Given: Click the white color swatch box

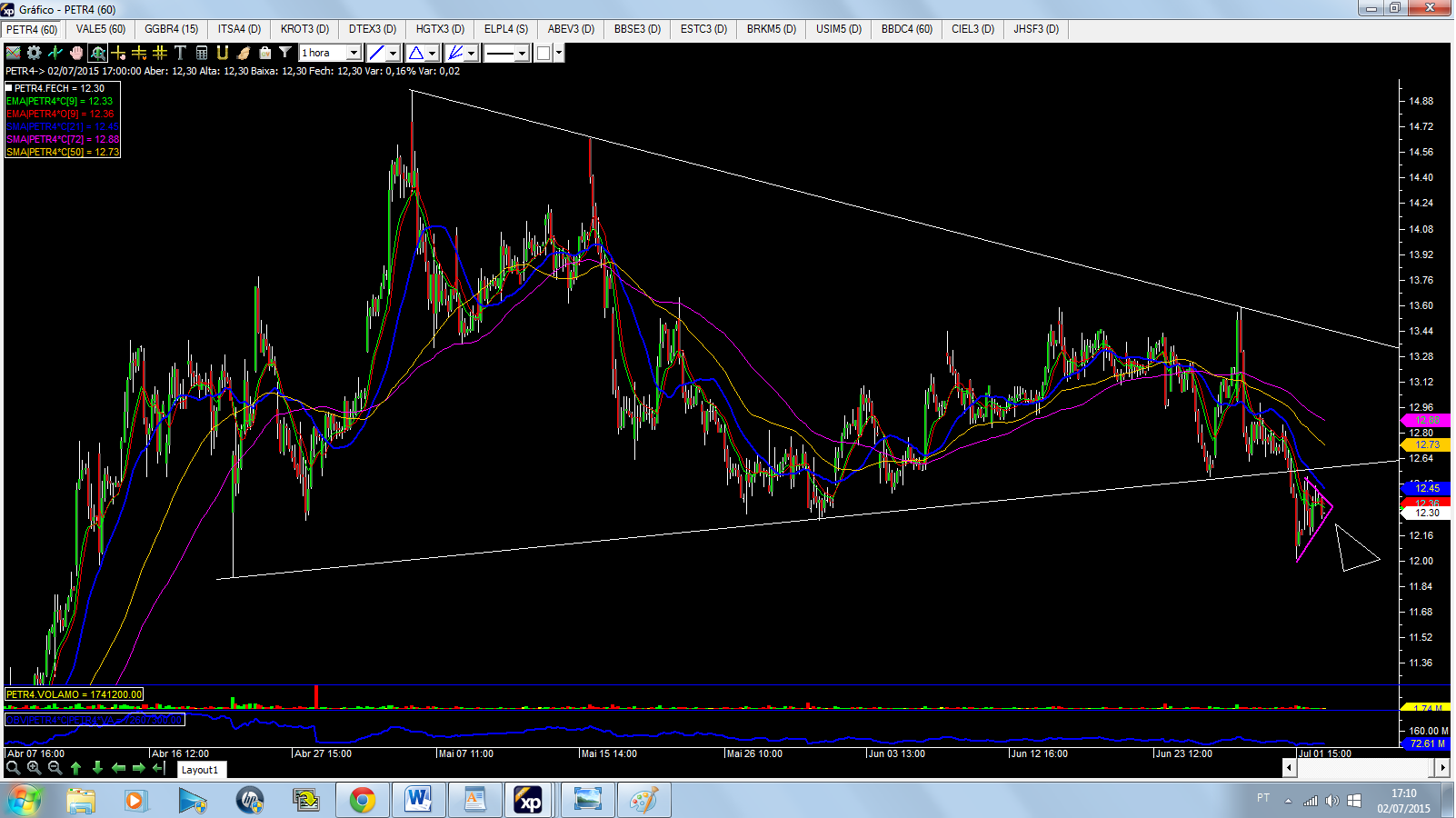Looking at the screenshot, I should coord(544,53).
